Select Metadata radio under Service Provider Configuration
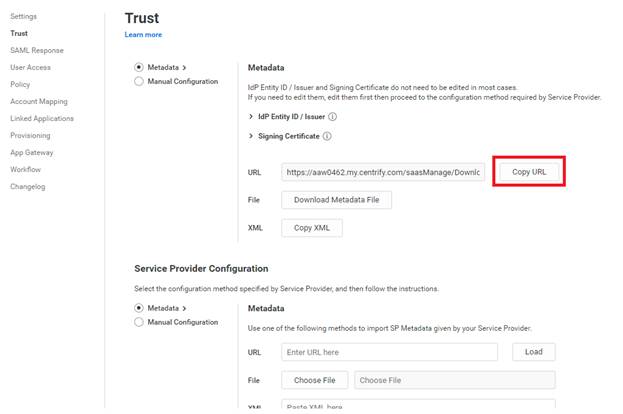This screenshot has height=414, width=623. tap(139, 308)
